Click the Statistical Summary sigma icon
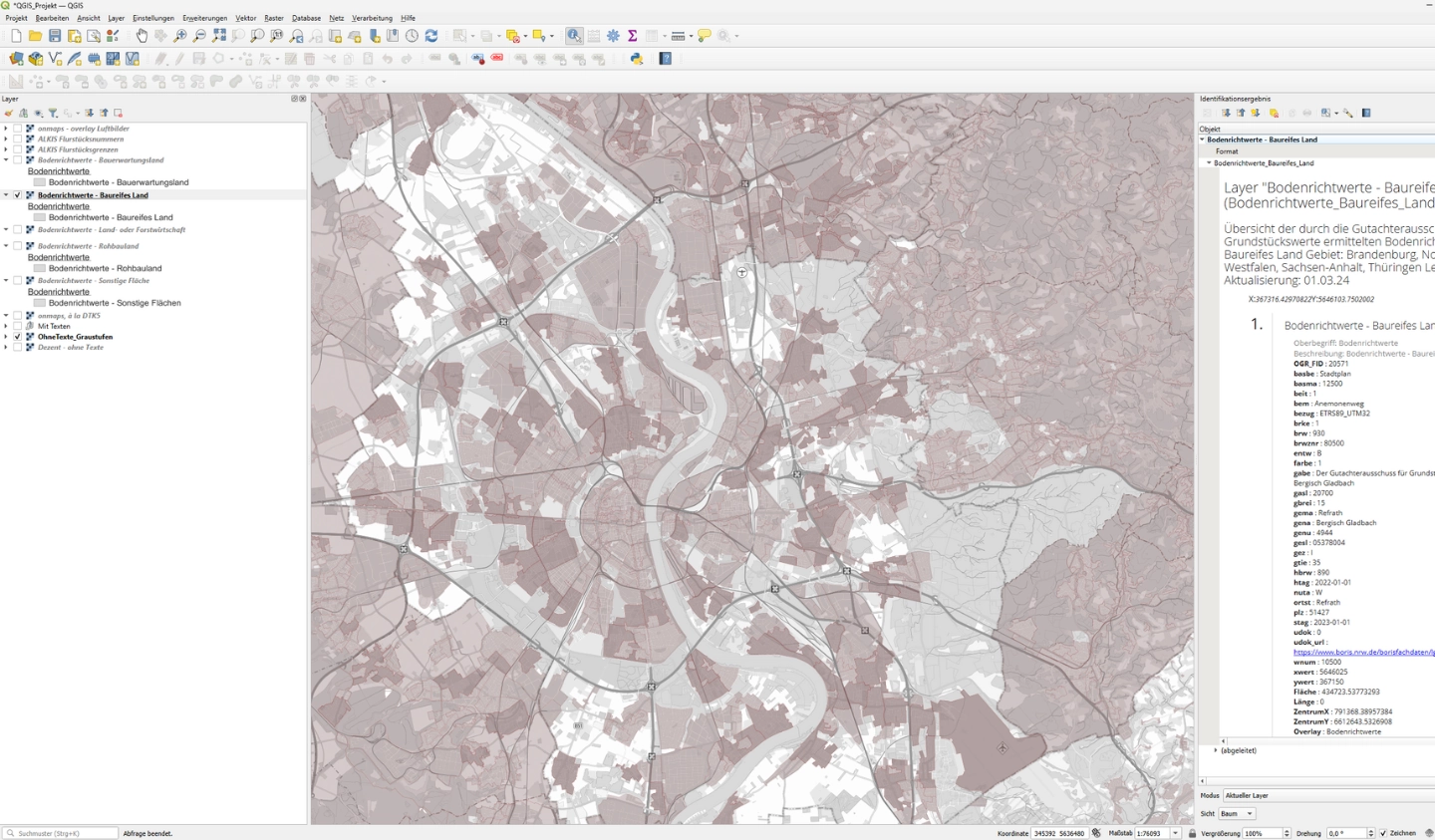1435x840 pixels. click(x=632, y=36)
